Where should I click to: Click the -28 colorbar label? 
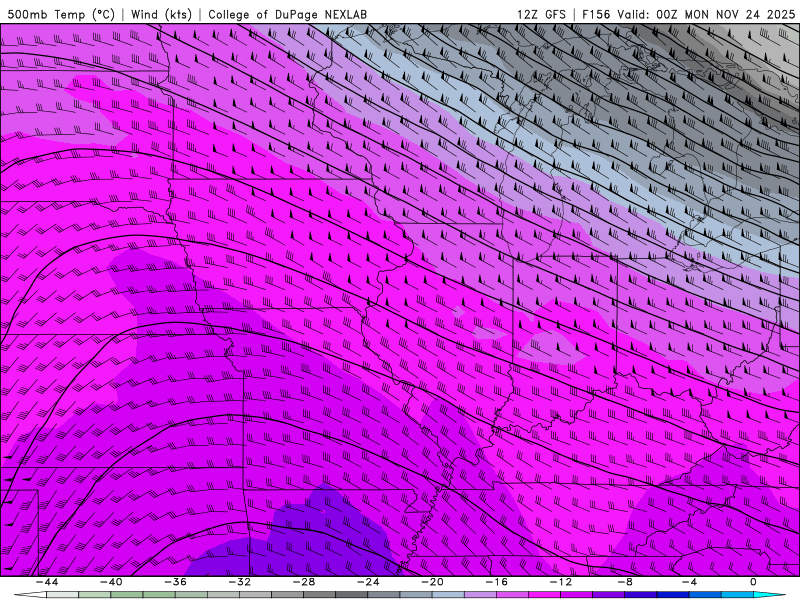(x=304, y=582)
